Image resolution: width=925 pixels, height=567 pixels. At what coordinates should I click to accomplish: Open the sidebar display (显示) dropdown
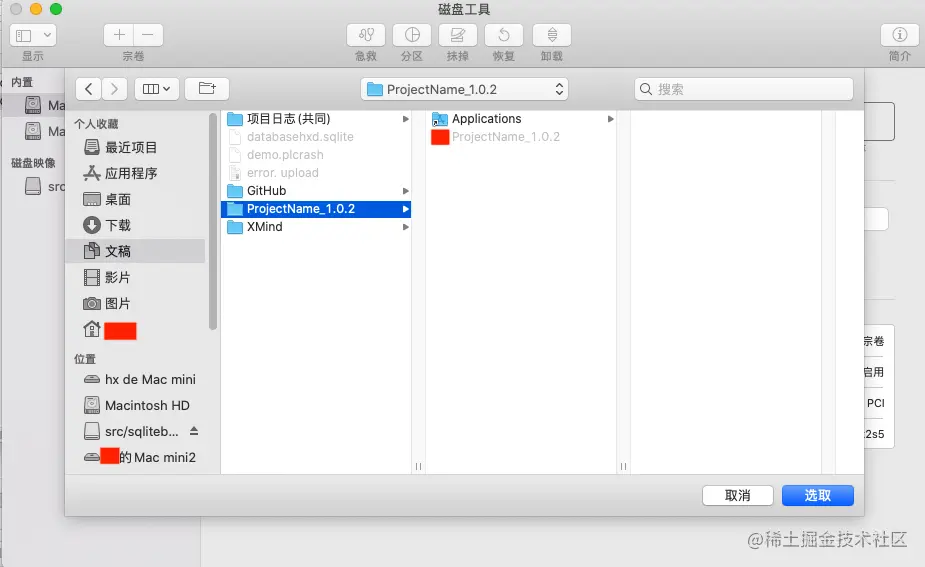coord(33,35)
